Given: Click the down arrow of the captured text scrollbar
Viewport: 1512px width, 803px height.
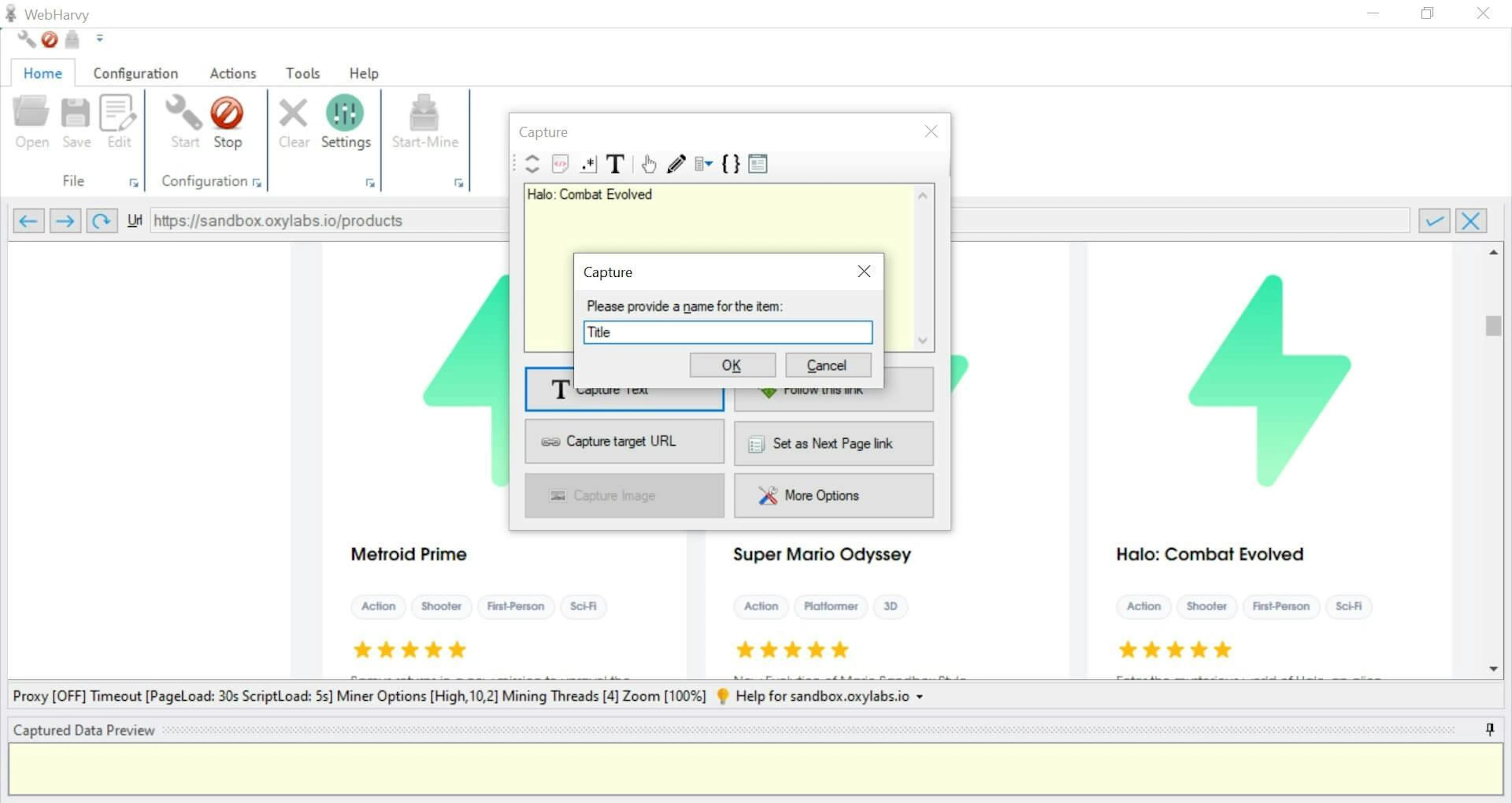Looking at the screenshot, I should point(923,340).
